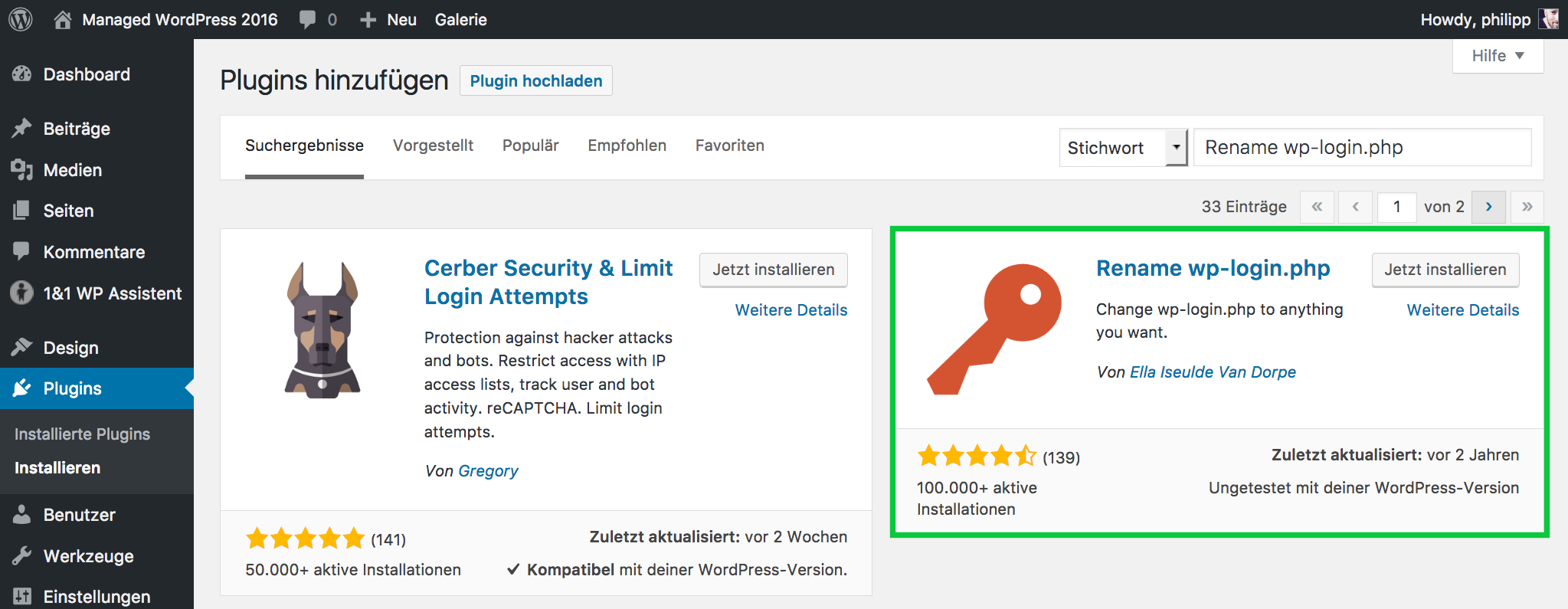Click the Benutzer person icon

click(22, 515)
